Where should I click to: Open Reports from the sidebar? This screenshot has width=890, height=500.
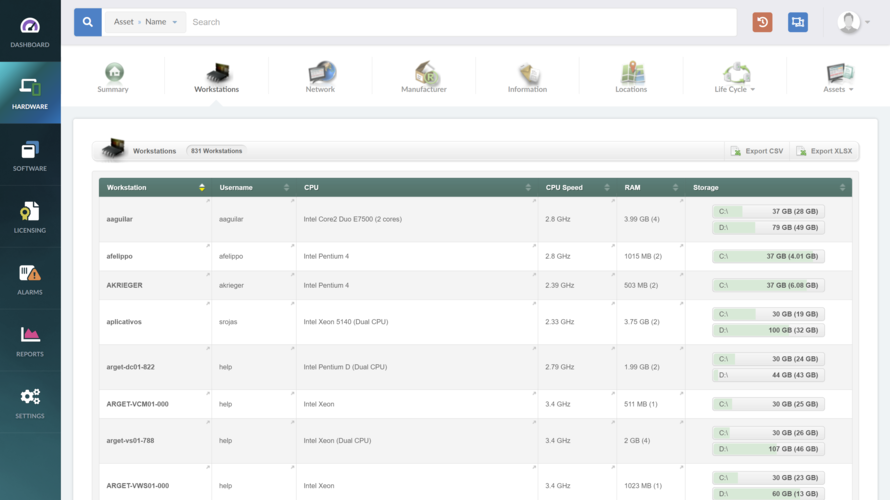click(x=30, y=341)
